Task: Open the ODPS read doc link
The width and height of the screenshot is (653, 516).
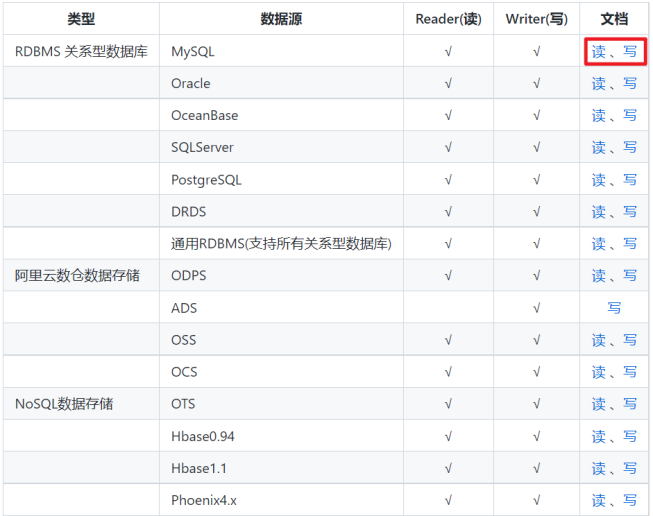Action: tap(599, 276)
